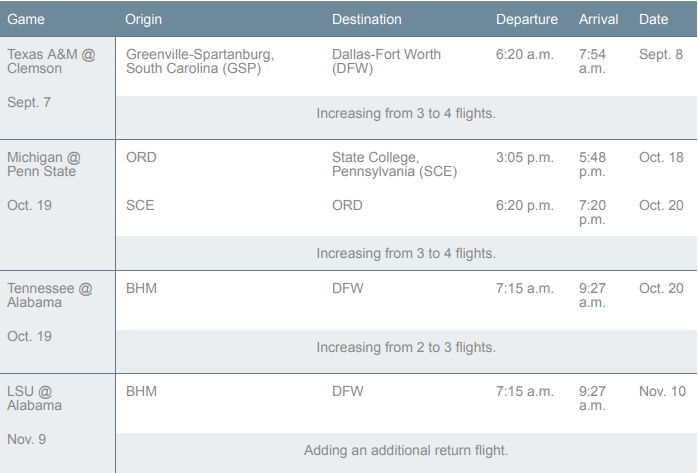Click the Departure column header
This screenshot has width=698, height=473.
(527, 20)
